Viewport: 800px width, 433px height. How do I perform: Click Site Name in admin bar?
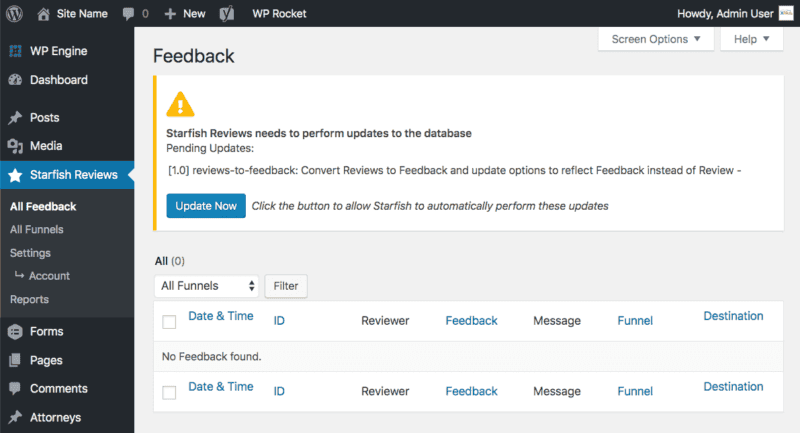[x=82, y=14]
